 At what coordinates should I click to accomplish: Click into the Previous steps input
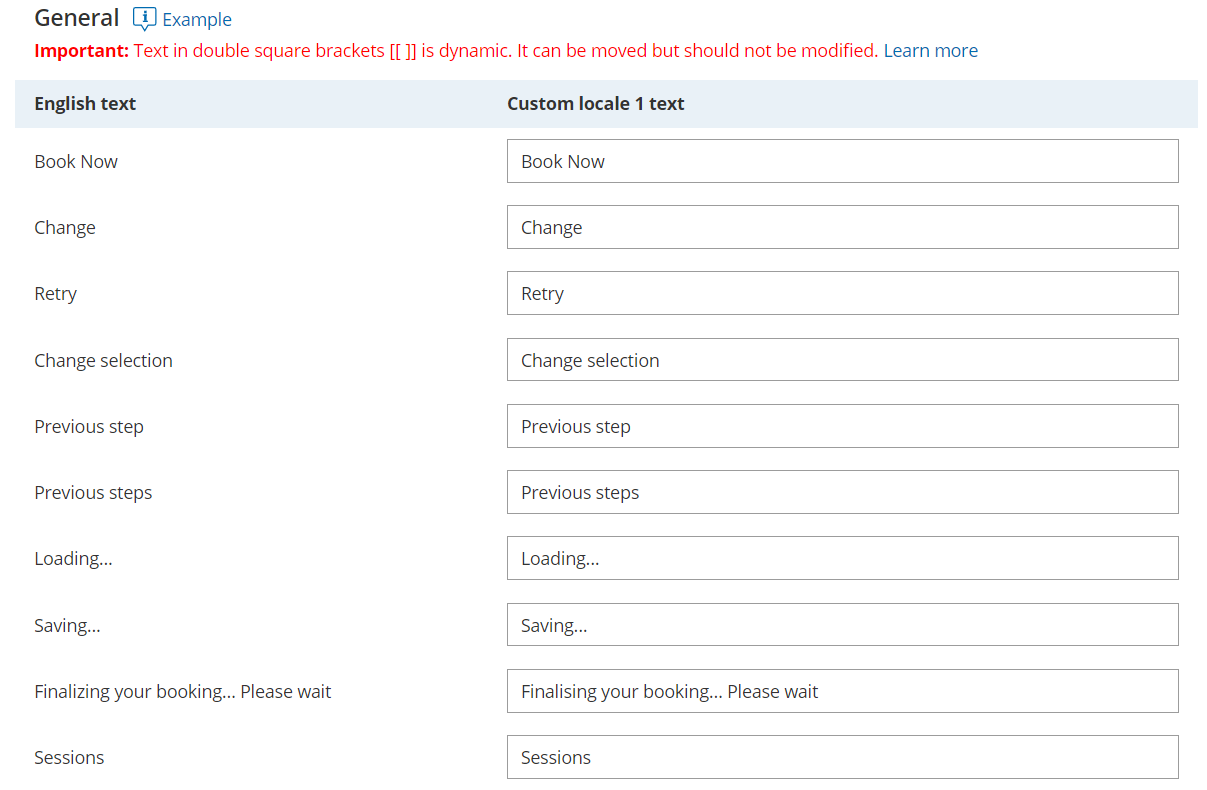[842, 492]
